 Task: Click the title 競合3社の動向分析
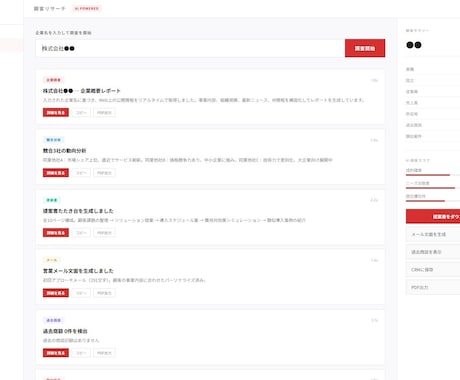point(64,151)
